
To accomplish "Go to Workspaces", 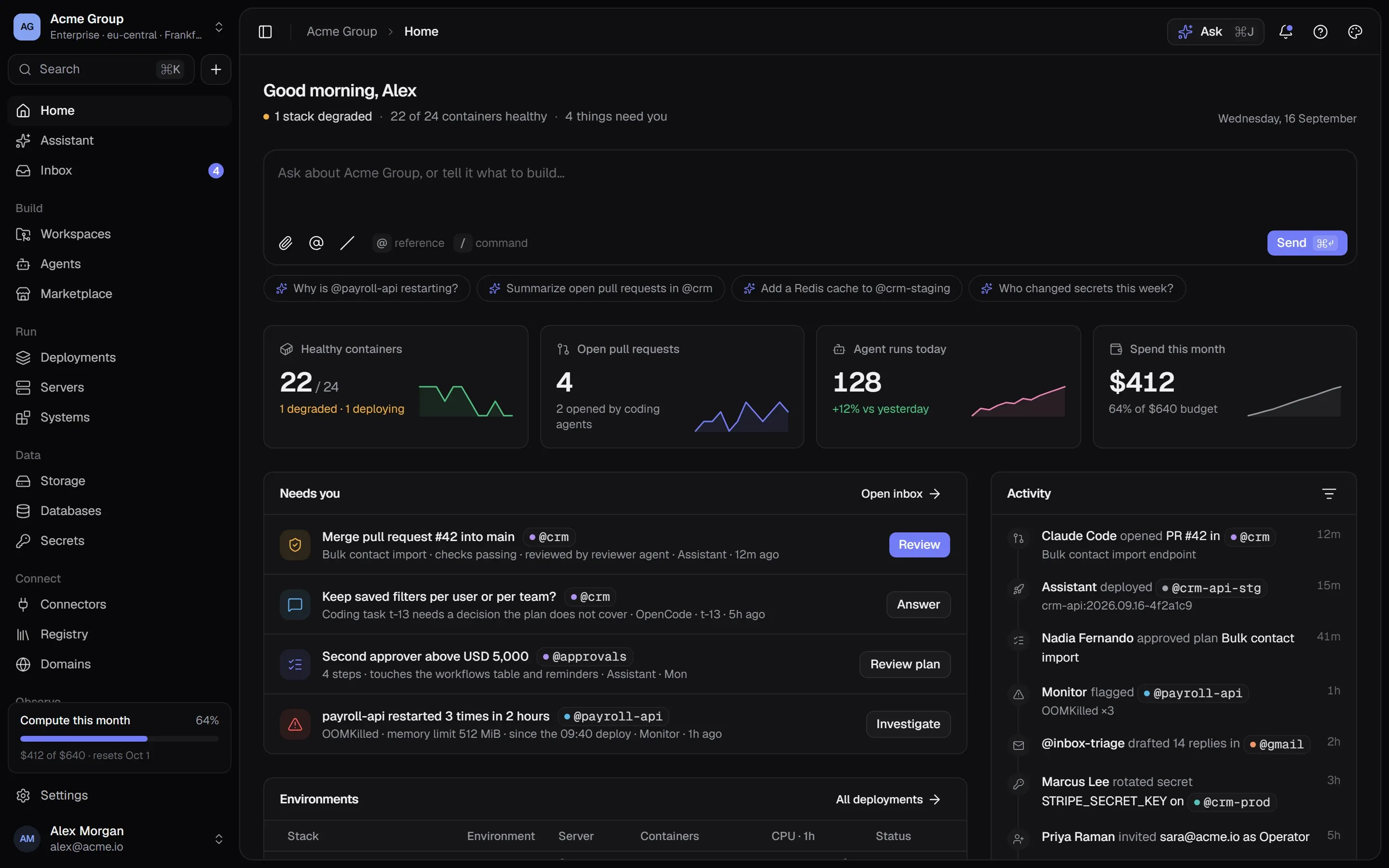I will point(120,234).
